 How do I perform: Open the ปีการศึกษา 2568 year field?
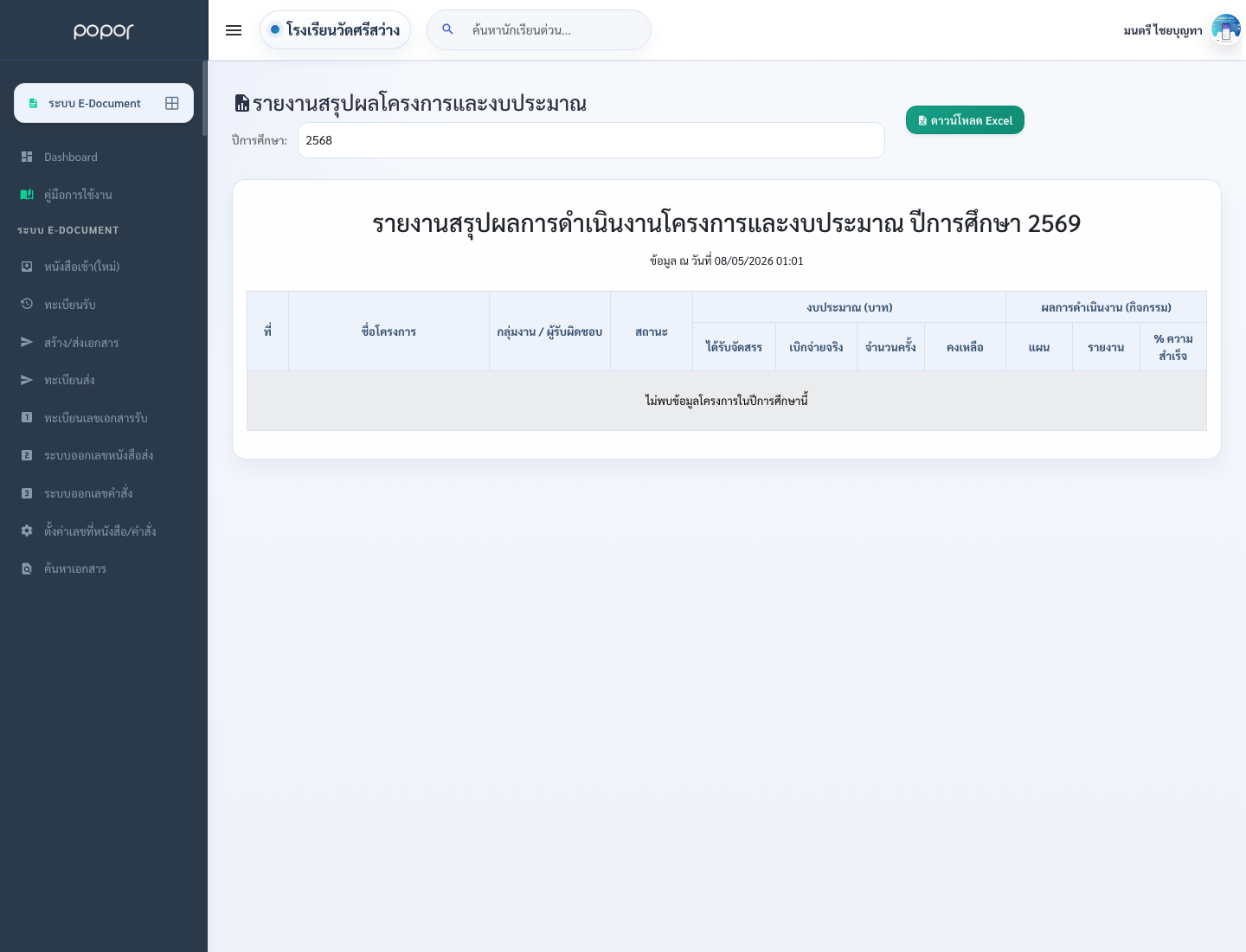tap(591, 140)
